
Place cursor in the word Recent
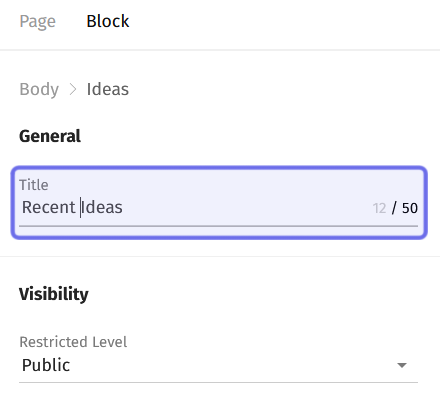click(49, 207)
